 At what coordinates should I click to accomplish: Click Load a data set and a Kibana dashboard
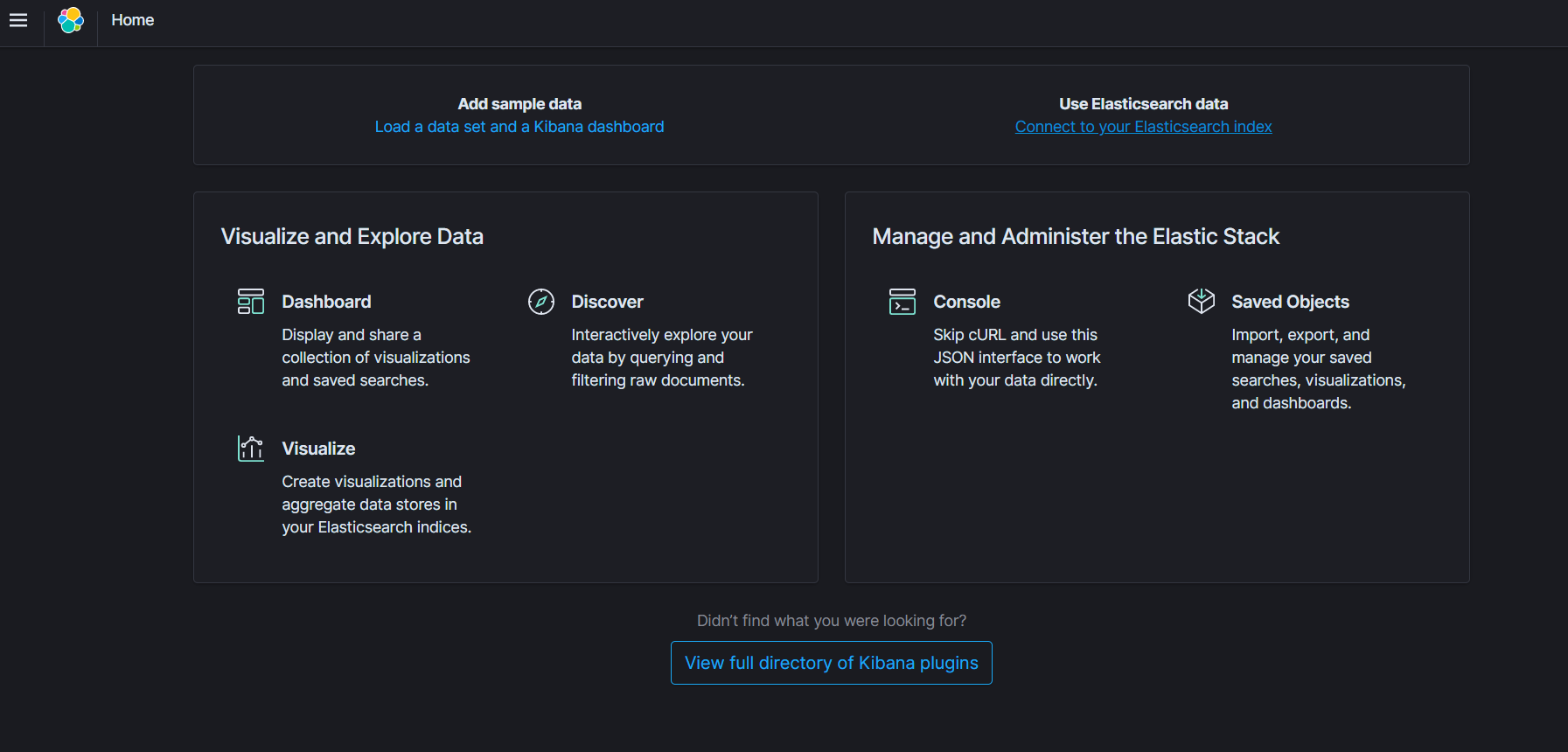(519, 127)
